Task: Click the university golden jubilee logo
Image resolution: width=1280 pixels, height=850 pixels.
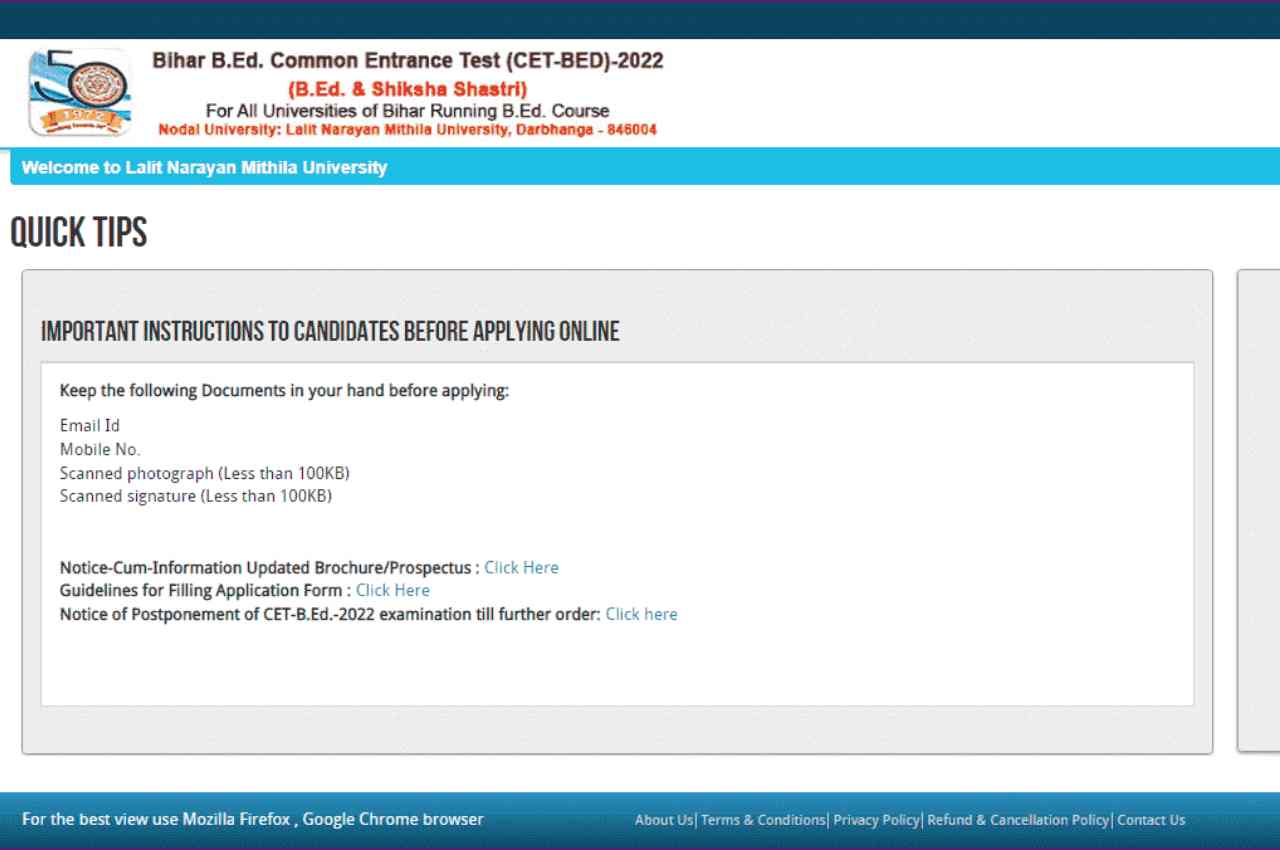Action: click(x=80, y=92)
